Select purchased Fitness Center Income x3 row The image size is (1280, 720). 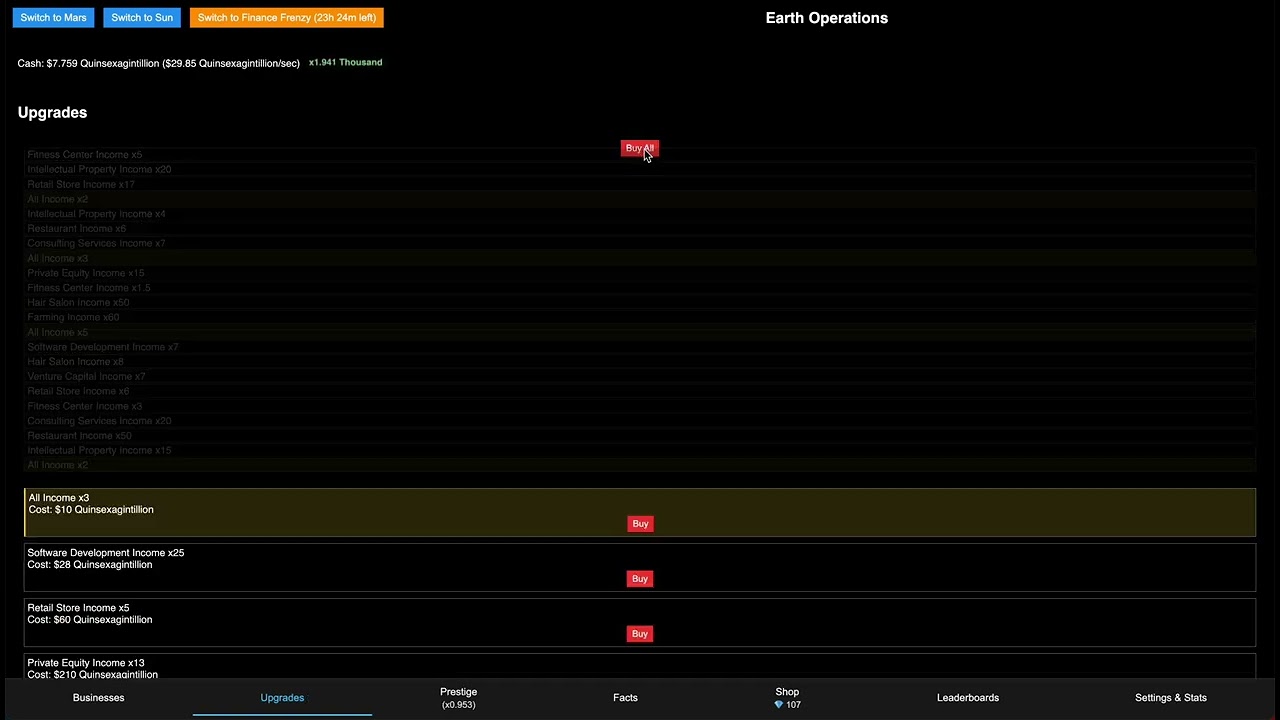[x=640, y=407]
